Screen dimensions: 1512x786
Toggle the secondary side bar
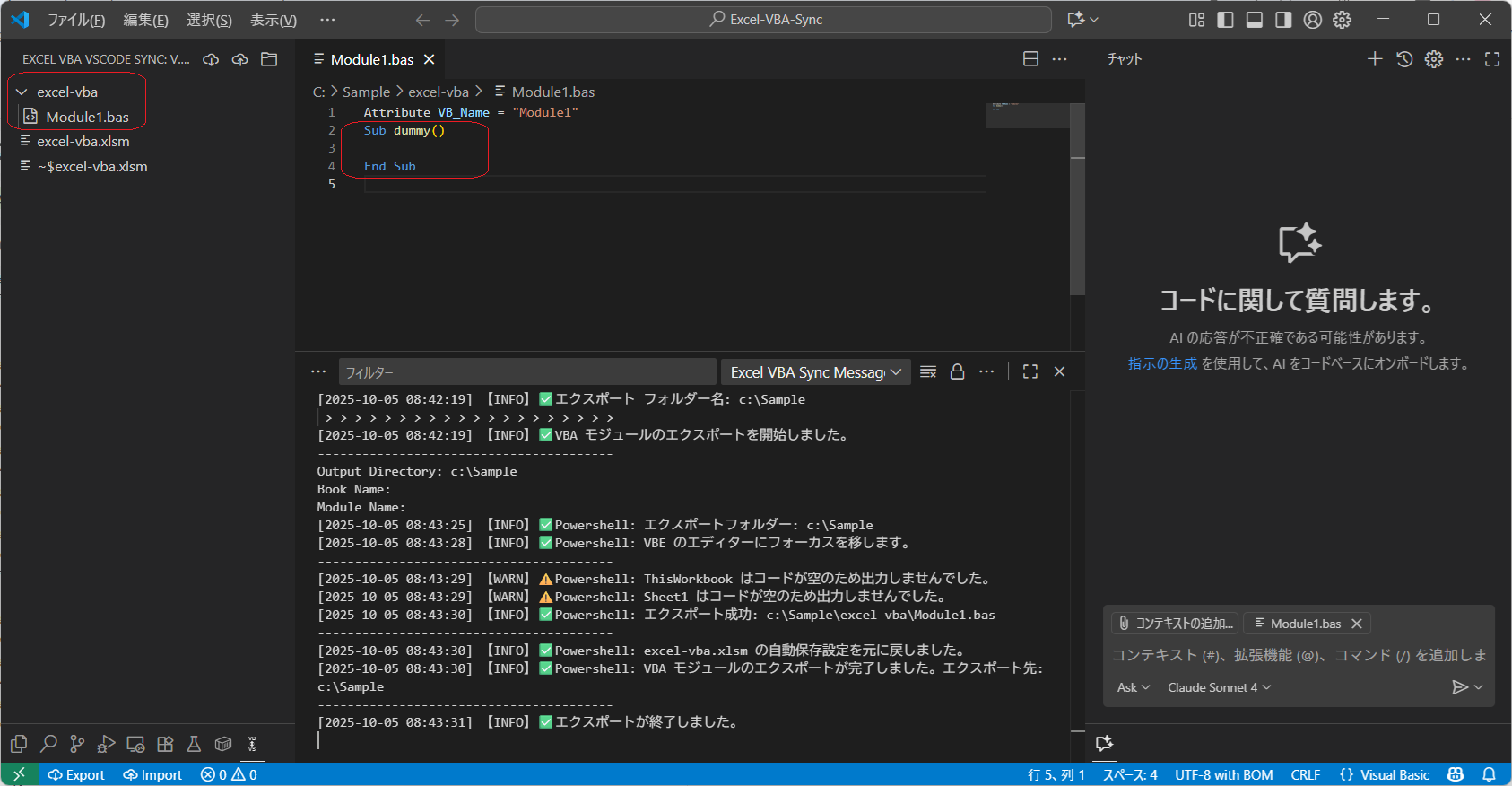point(1283,20)
